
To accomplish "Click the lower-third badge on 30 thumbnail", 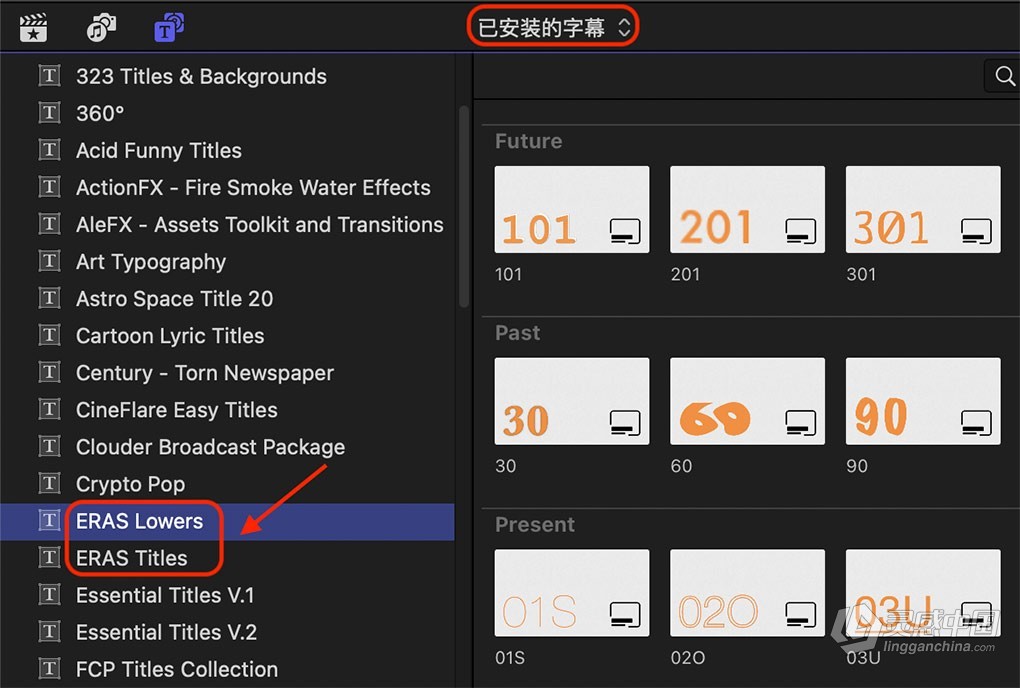I will point(625,423).
